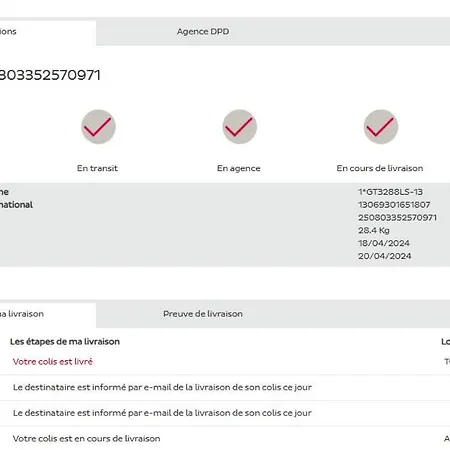
Task: Switch to Preuve de livraison tab
Action: pyautogui.click(x=203, y=314)
